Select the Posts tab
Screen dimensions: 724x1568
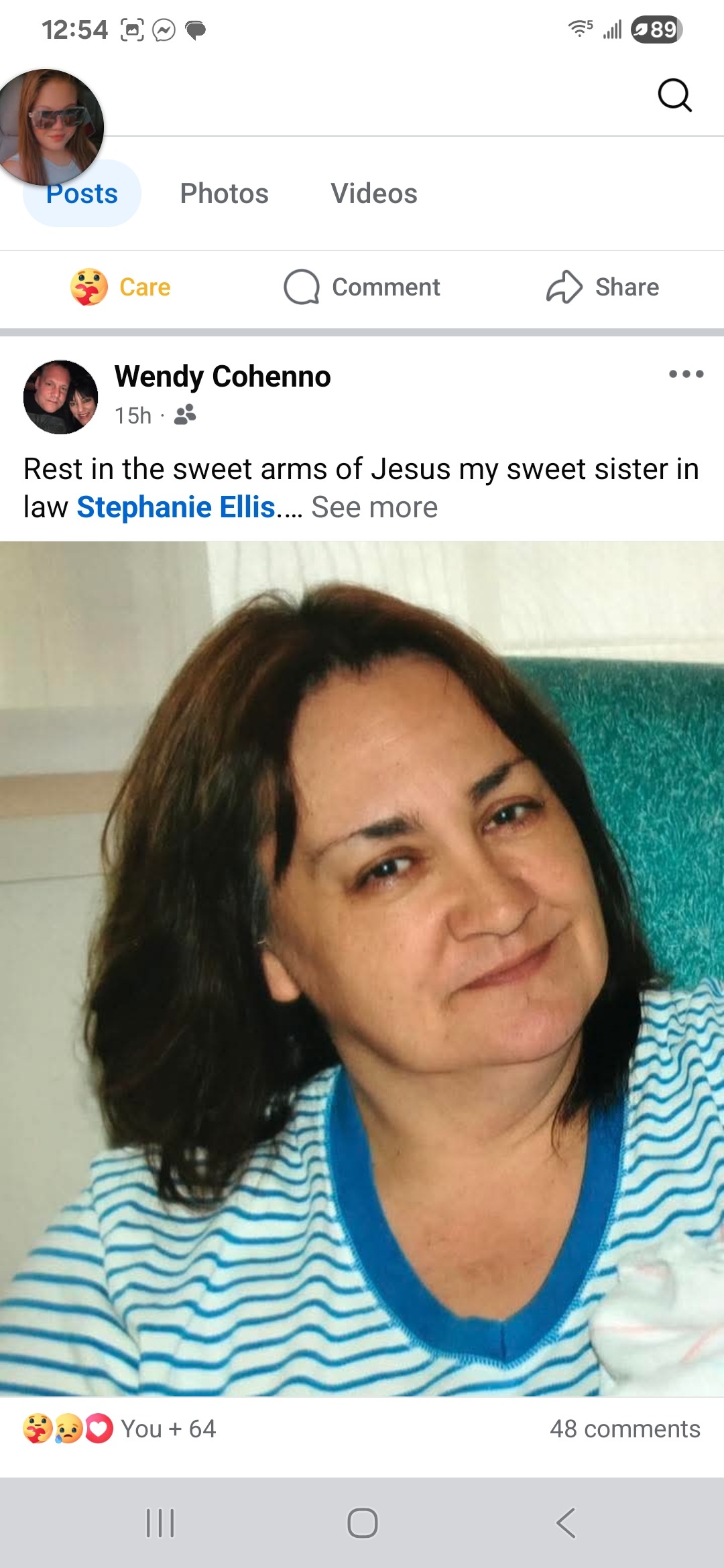click(82, 194)
